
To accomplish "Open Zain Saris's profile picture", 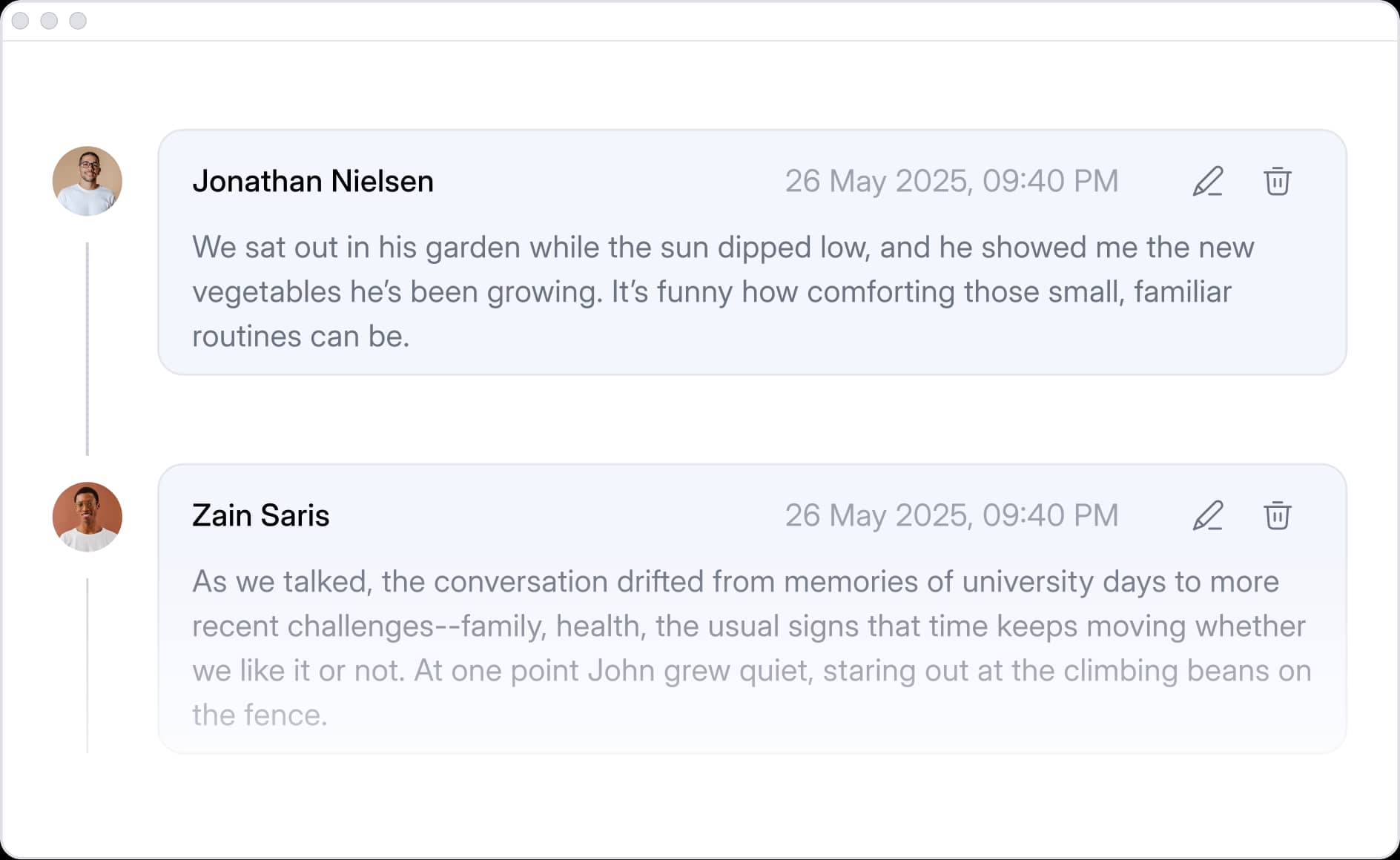I will pos(87,517).
